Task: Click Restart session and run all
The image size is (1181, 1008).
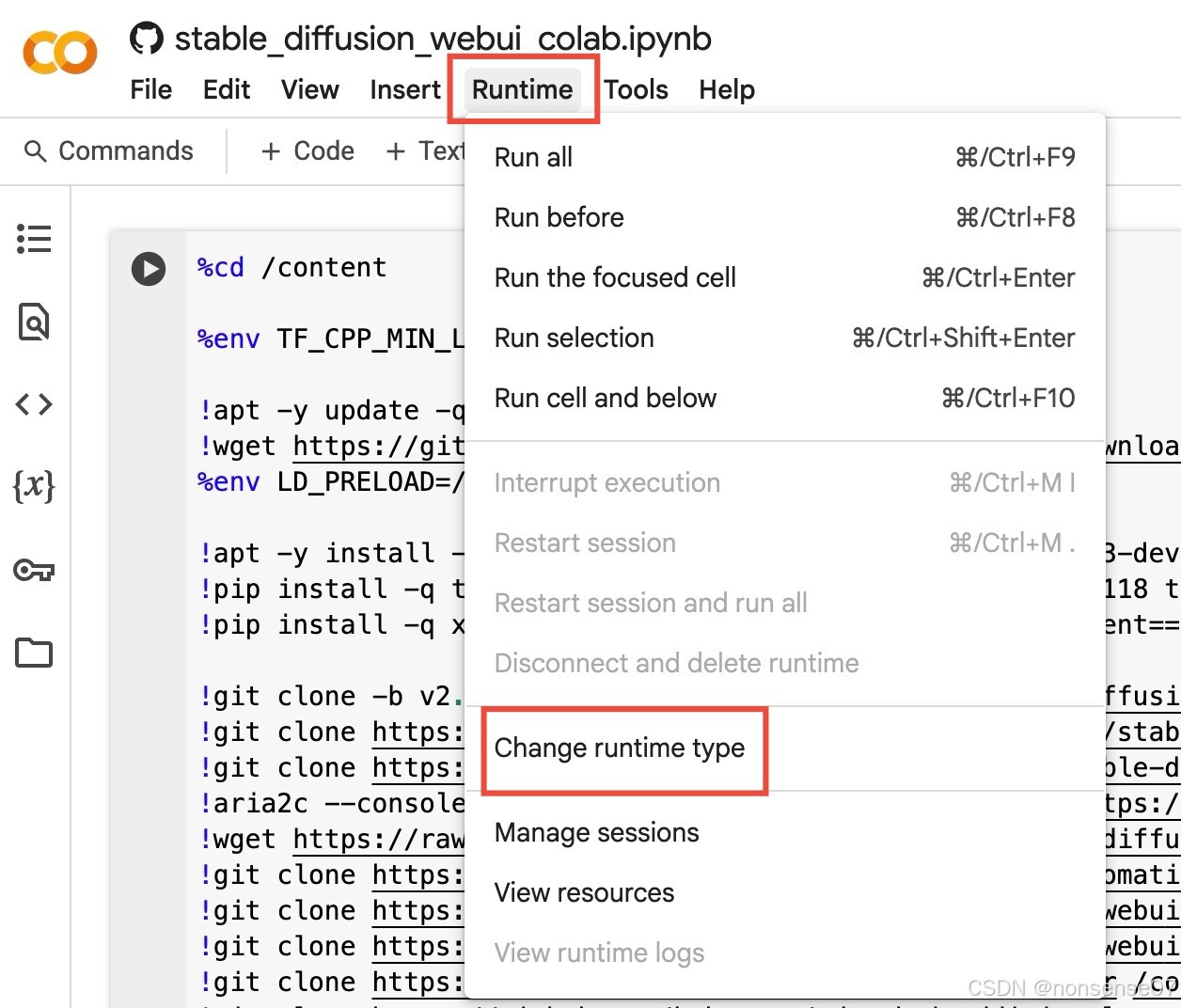Action: [785, 603]
